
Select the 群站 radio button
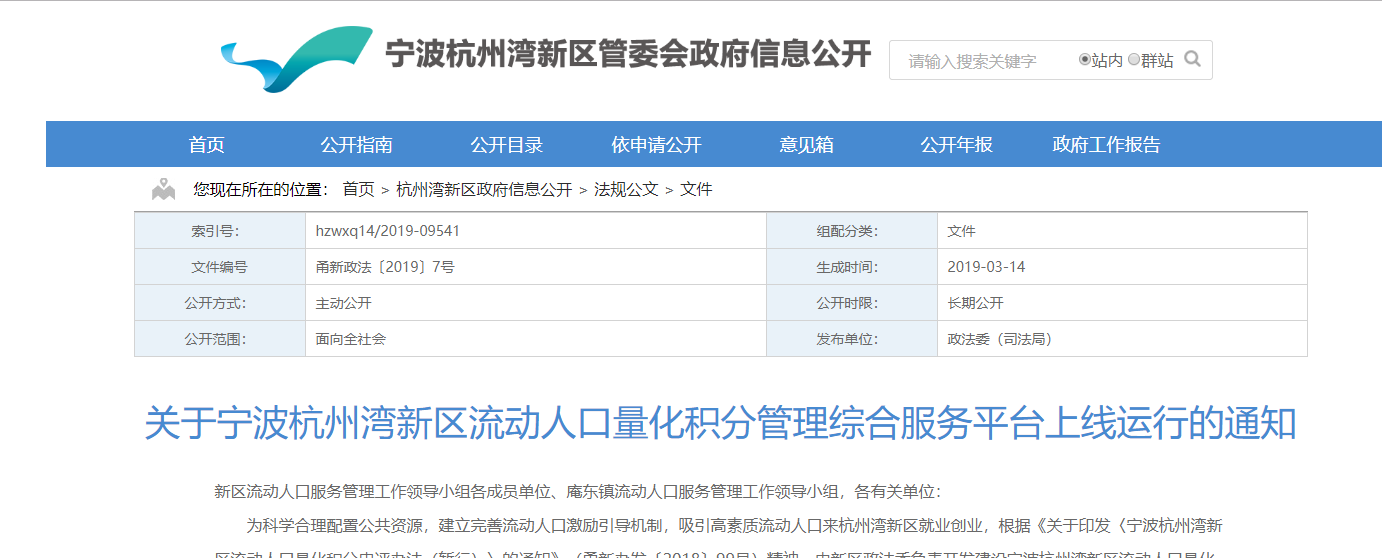click(x=1134, y=60)
